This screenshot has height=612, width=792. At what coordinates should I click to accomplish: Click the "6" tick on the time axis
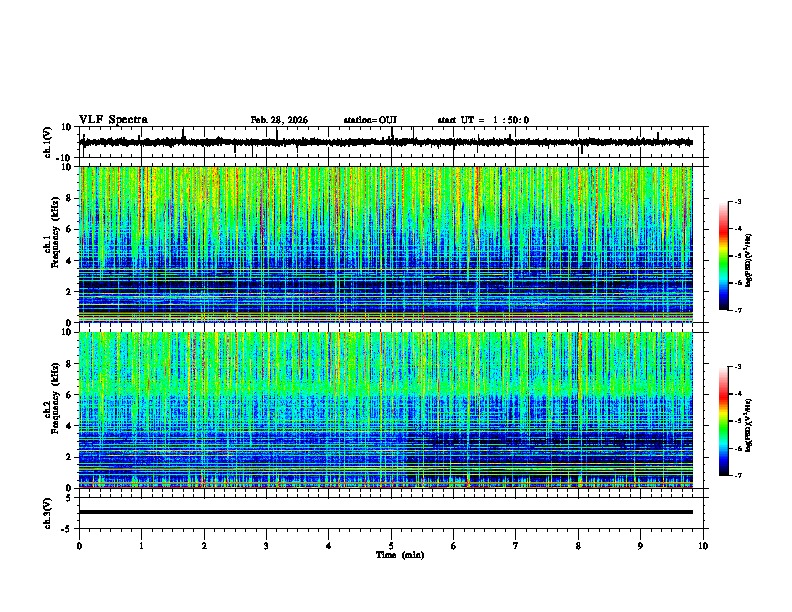coord(454,546)
